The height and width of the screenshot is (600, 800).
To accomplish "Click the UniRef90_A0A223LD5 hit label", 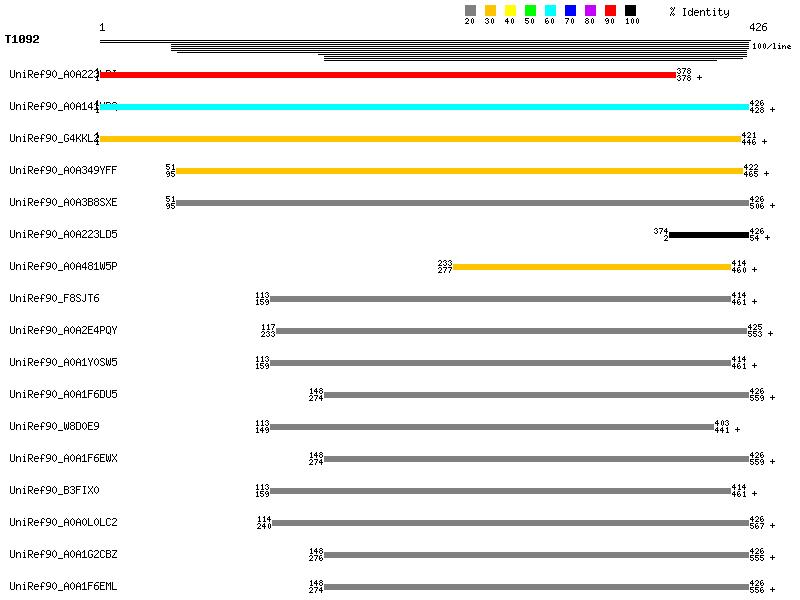I will point(63,234).
